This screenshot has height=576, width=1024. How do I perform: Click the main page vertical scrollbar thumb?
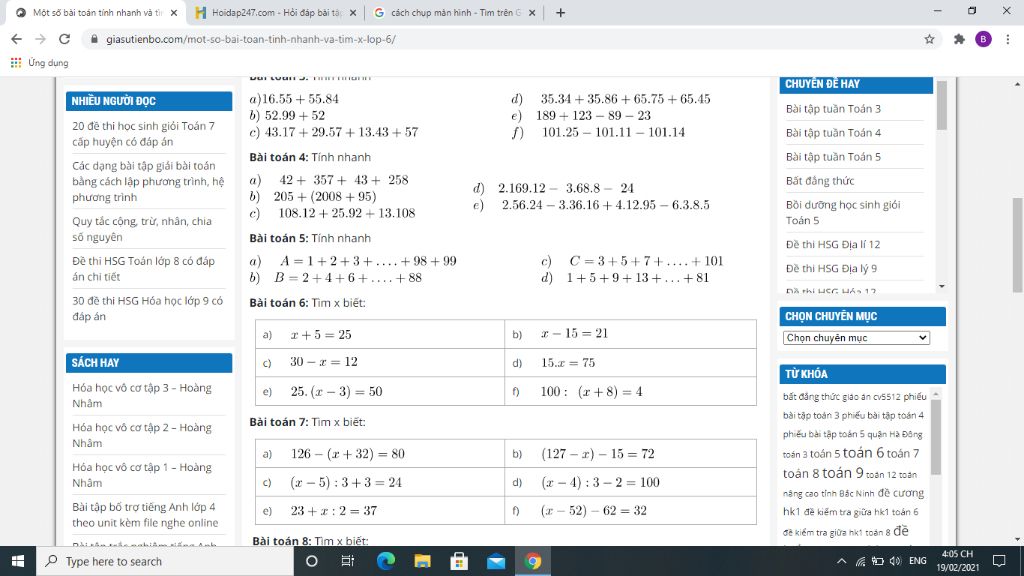[1017, 245]
